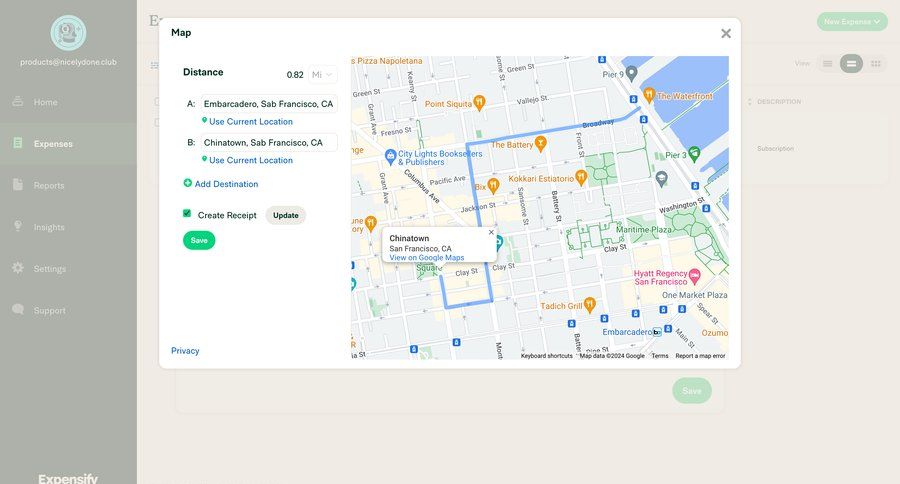Use Current Location for point A
Screen dimensions: 900x484
pyautogui.click(x=250, y=122)
